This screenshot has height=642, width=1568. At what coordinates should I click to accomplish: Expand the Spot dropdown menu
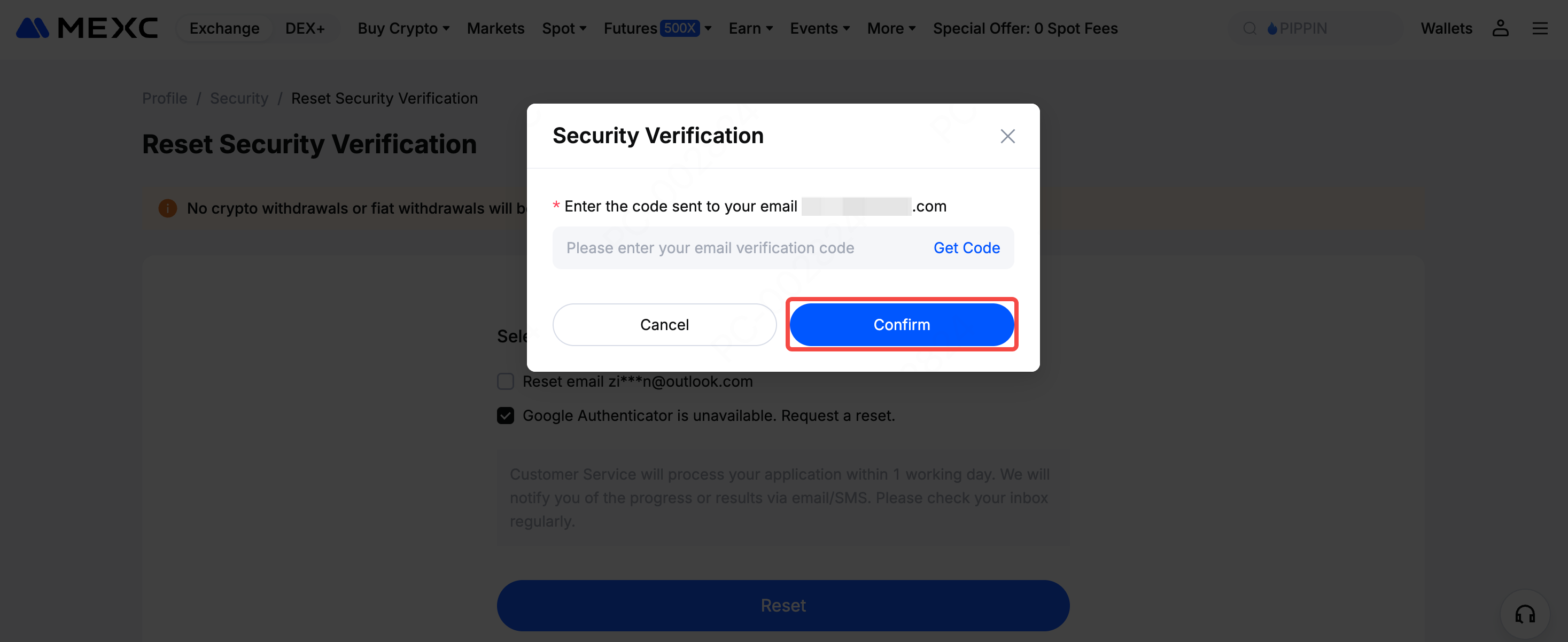[x=564, y=29]
